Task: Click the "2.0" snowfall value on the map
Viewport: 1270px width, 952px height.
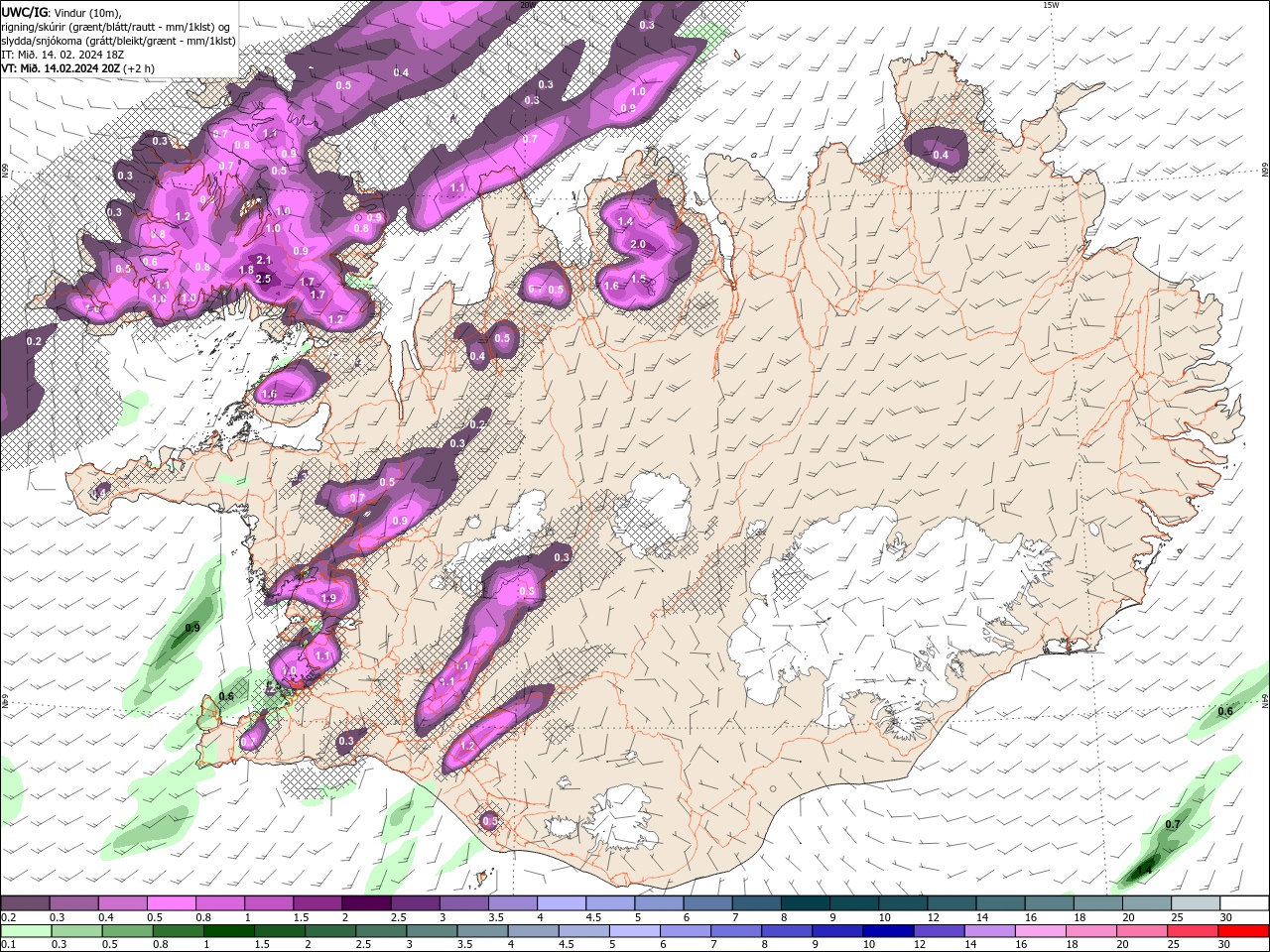Action: [638, 244]
